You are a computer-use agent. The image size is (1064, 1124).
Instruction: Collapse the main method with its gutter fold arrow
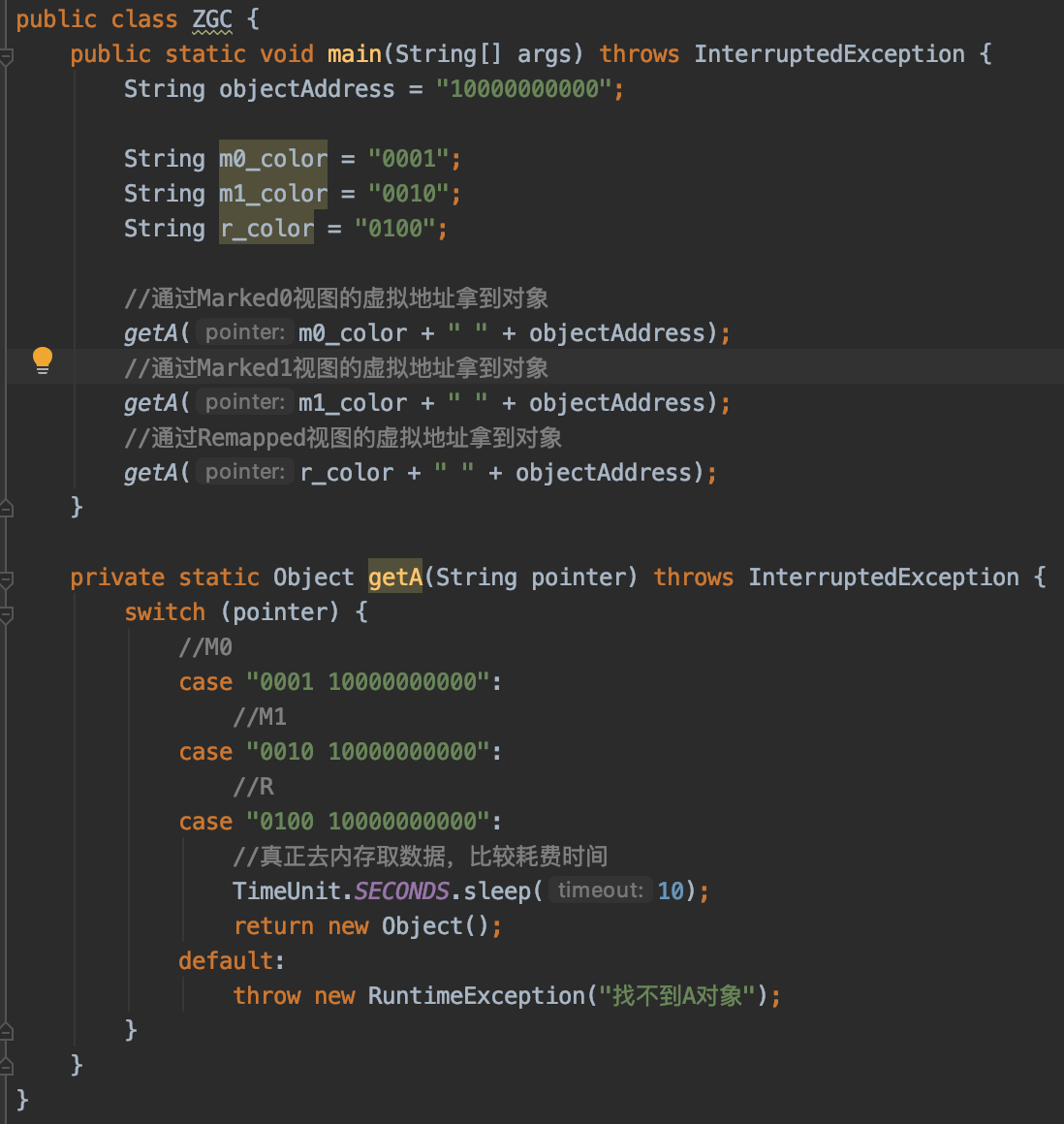(x=8, y=55)
